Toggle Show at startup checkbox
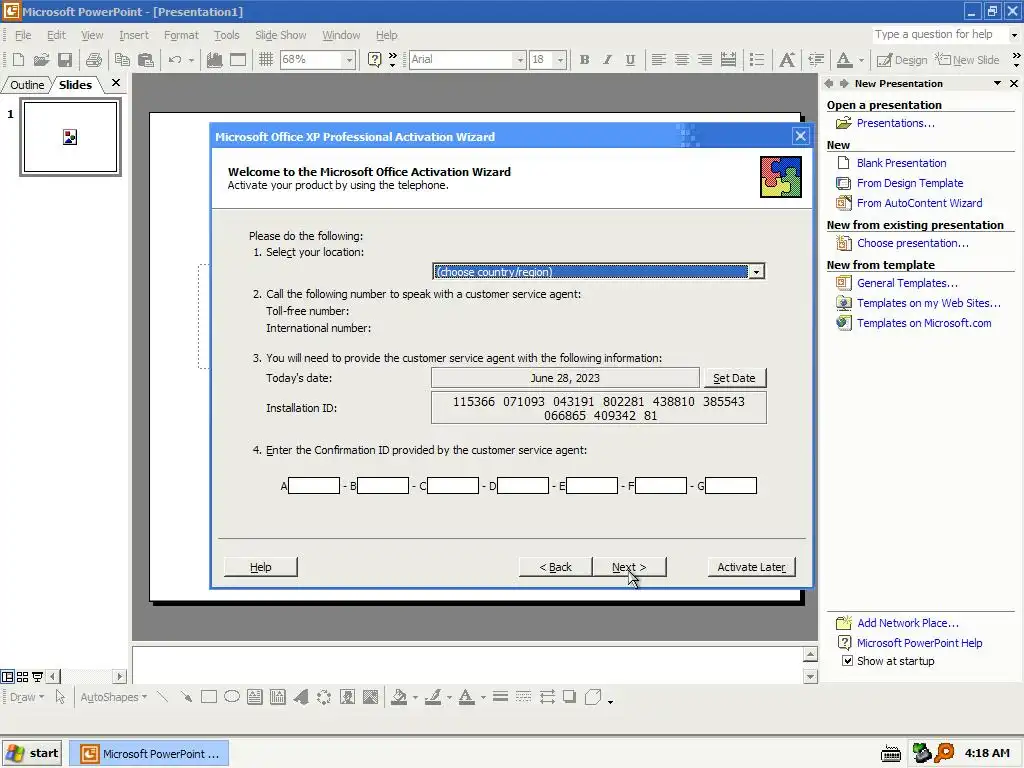This screenshot has width=1024, height=768. point(847,661)
